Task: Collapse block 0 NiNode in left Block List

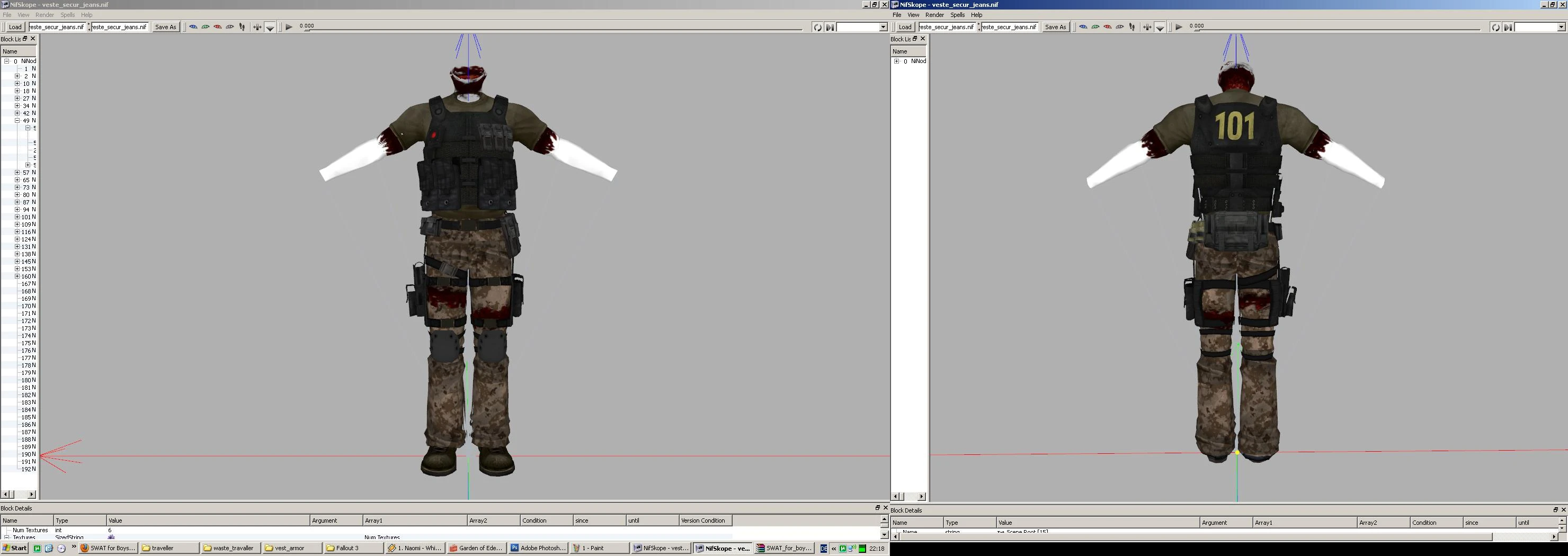Action: click(7, 61)
